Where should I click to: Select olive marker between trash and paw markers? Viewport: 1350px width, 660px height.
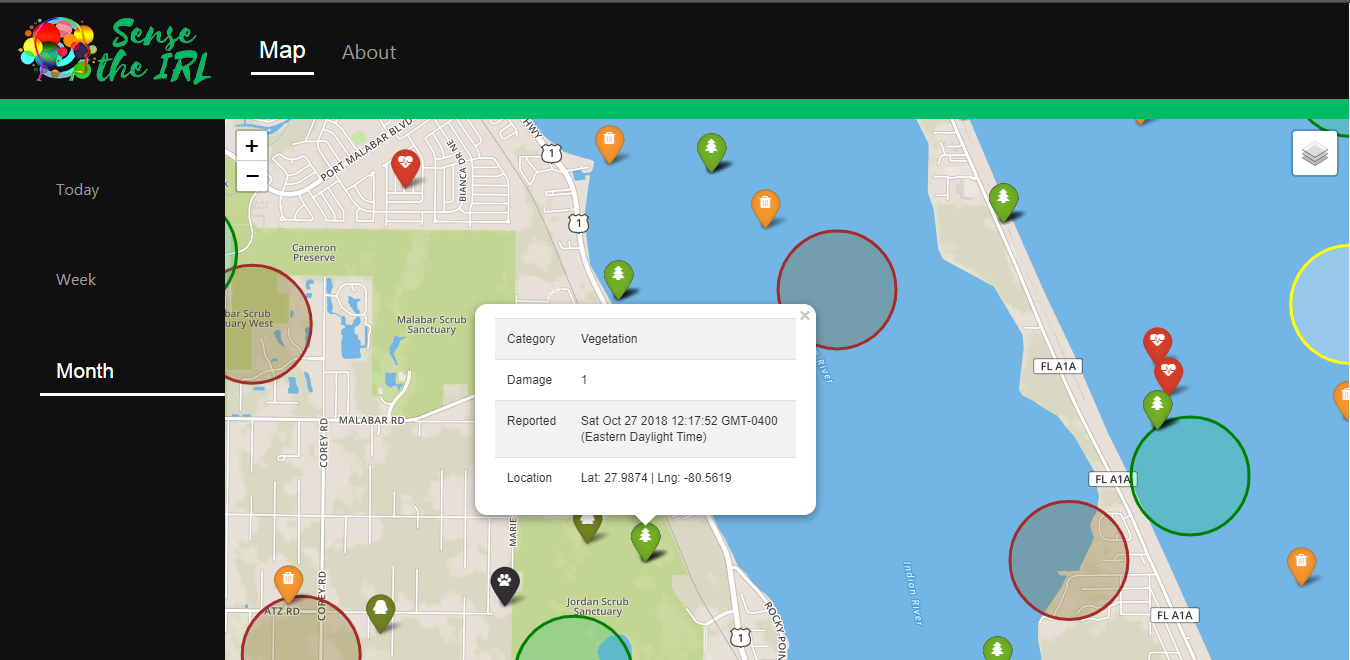click(380, 612)
